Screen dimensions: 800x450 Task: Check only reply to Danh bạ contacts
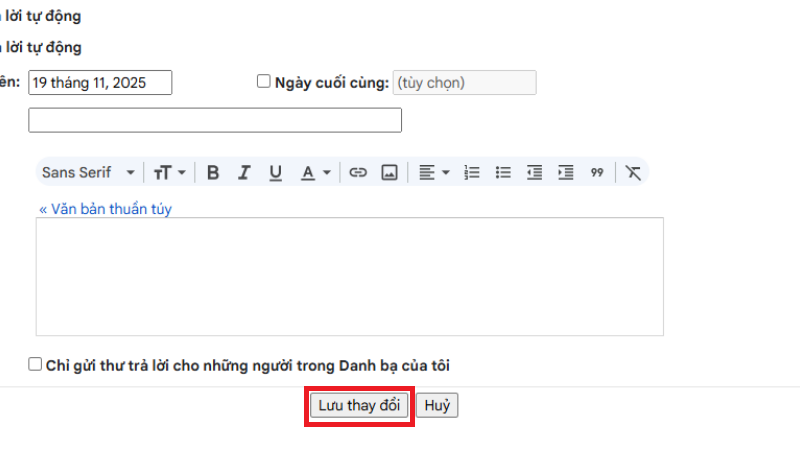35,364
